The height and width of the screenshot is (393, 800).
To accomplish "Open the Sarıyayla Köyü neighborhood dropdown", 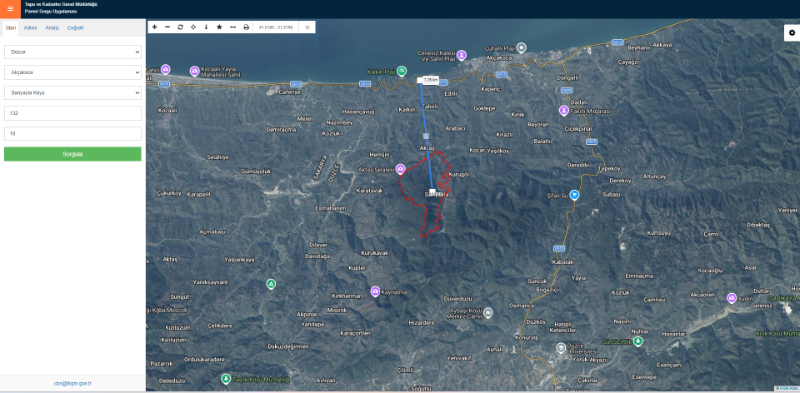I will click(x=72, y=93).
